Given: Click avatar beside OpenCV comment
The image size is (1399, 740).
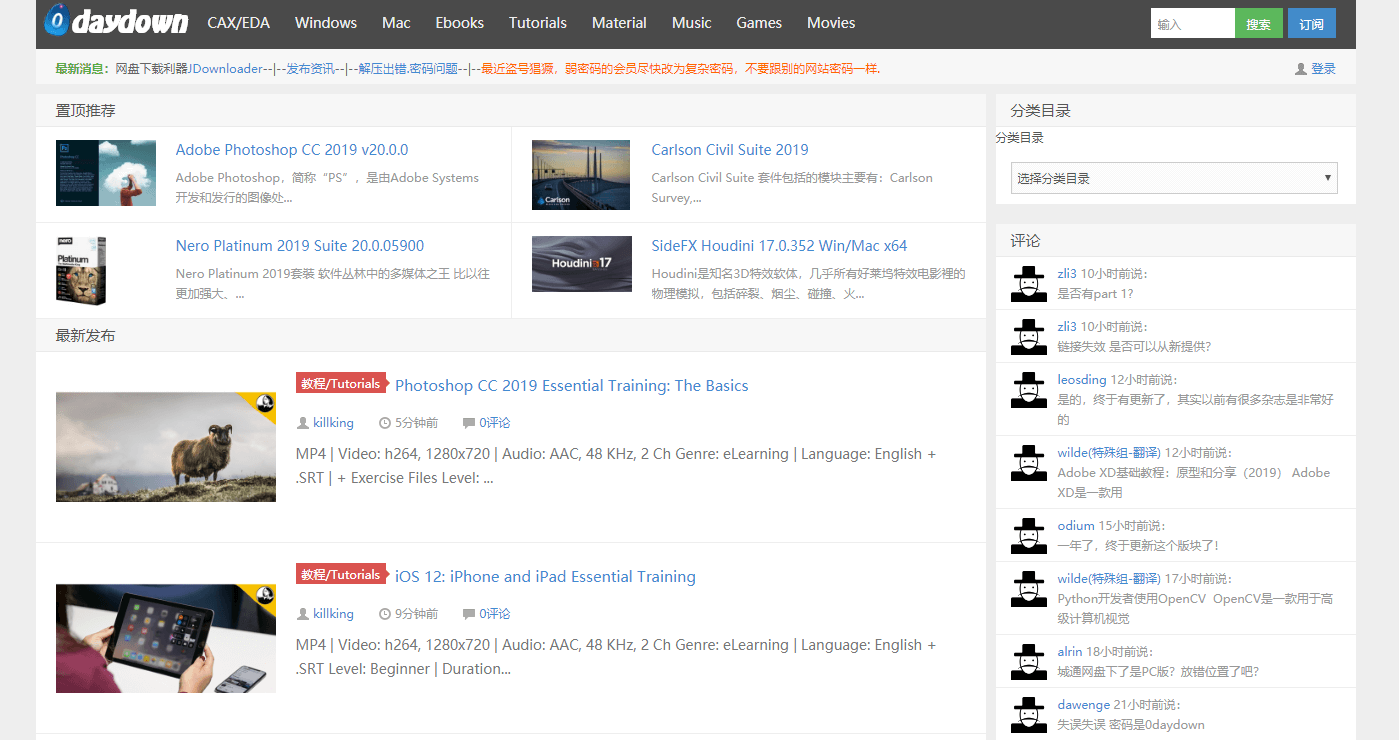Looking at the screenshot, I should (1029, 589).
